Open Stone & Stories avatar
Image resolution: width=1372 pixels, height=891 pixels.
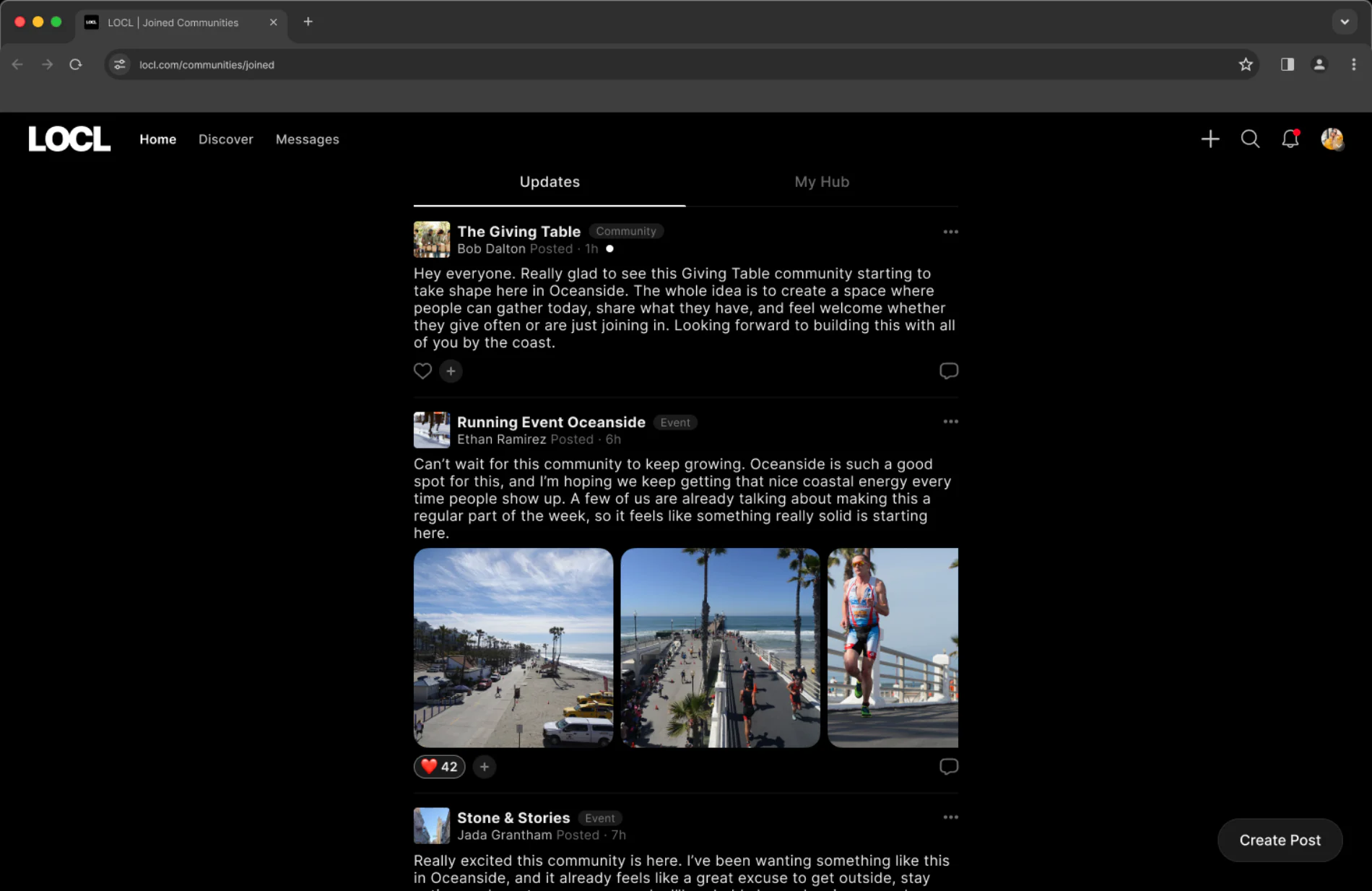click(432, 825)
